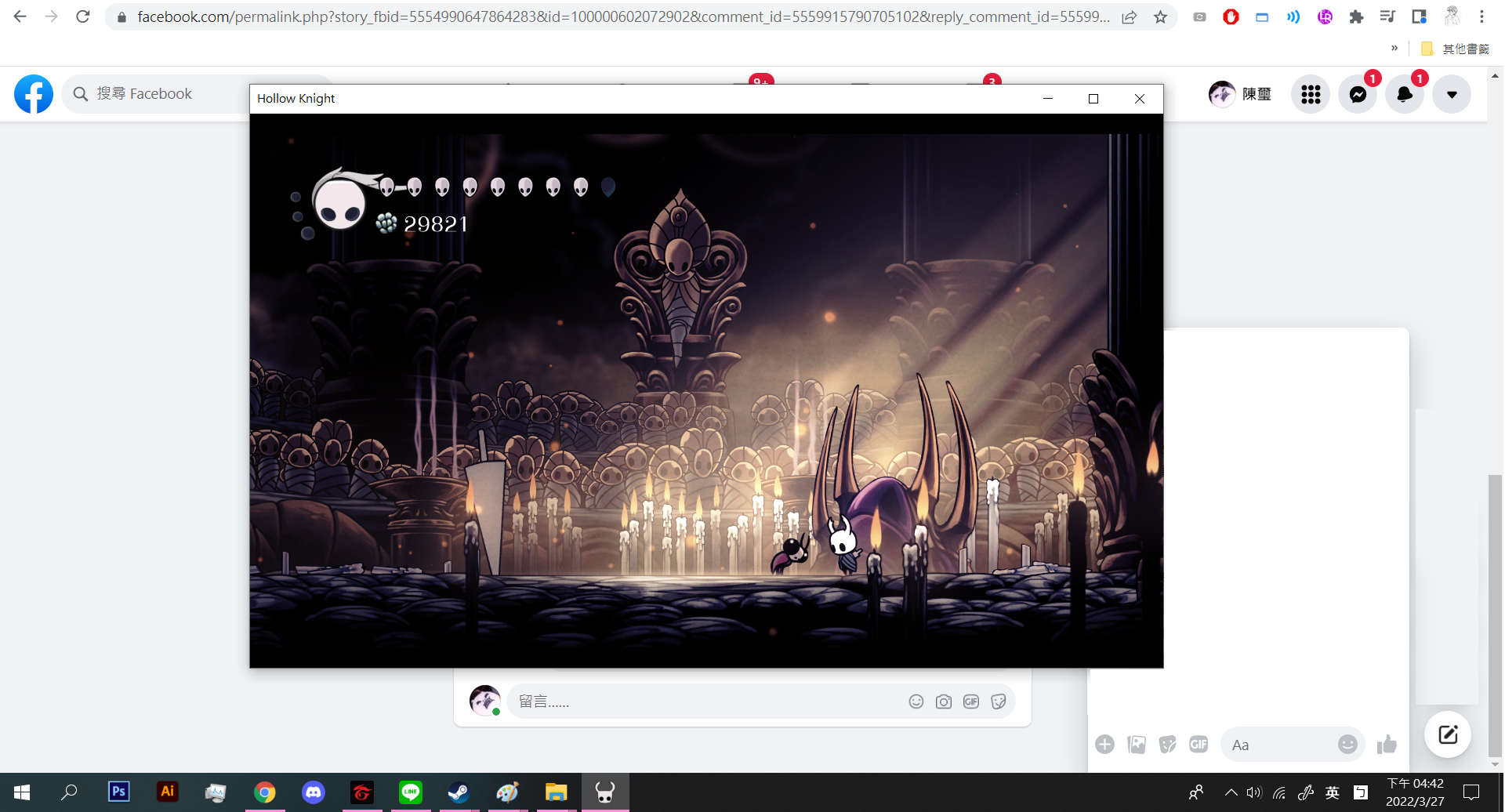The image size is (1505, 812).
Task: Close the Hollow Knight window
Action: click(x=1140, y=99)
